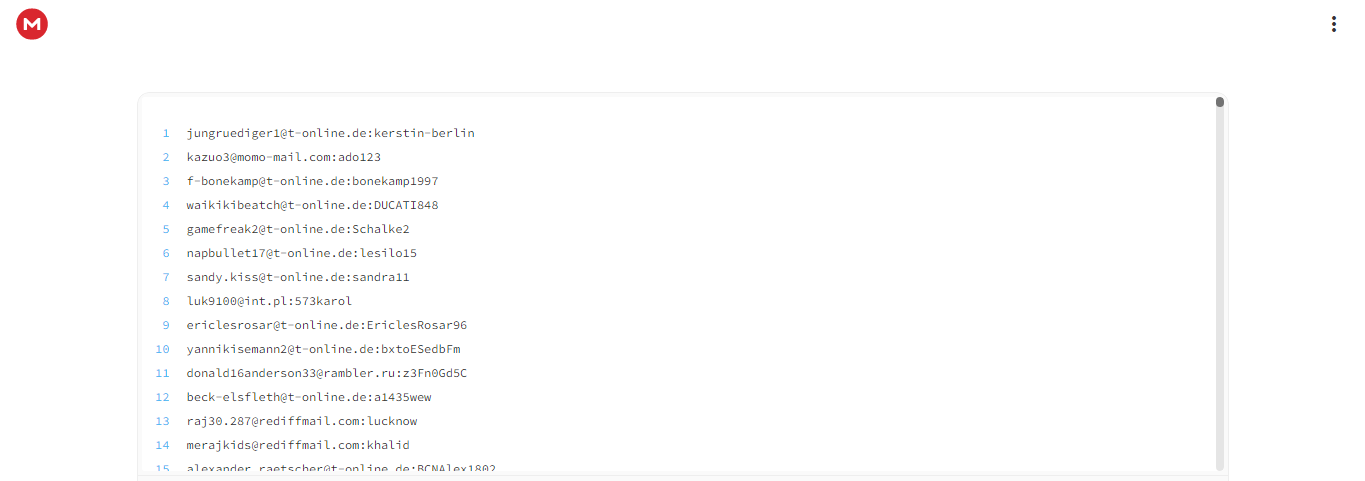Open the three-dot options menu
This screenshot has width=1365, height=481.
coord(1333,24)
